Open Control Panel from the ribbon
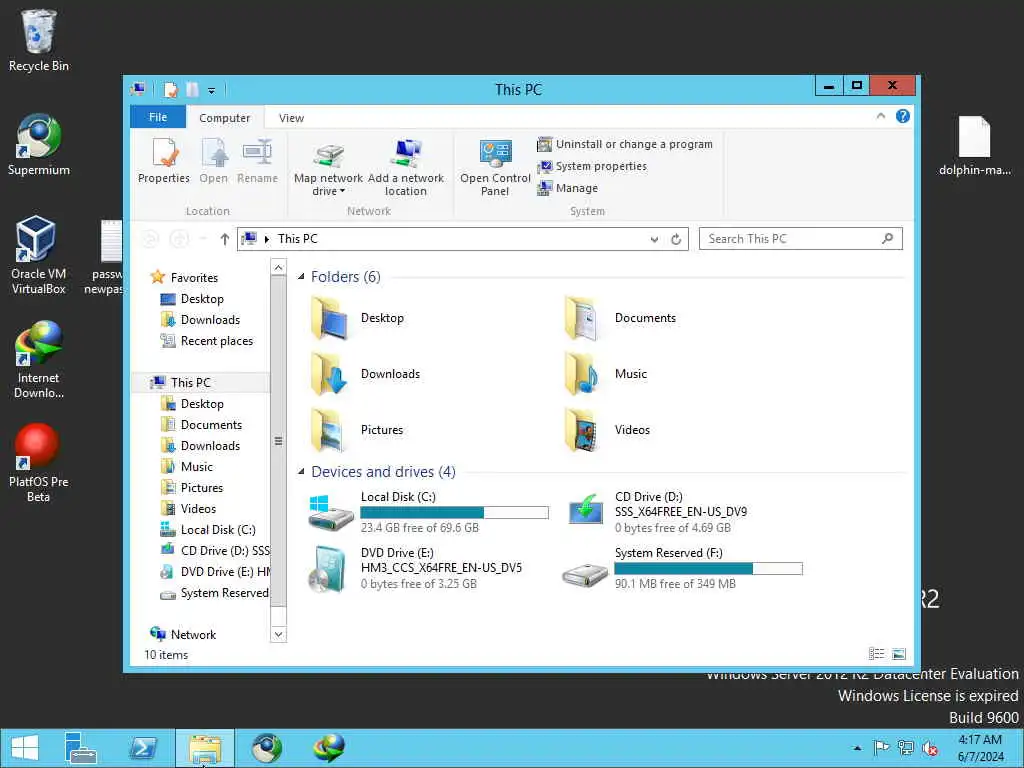1024x768 pixels. [495, 167]
